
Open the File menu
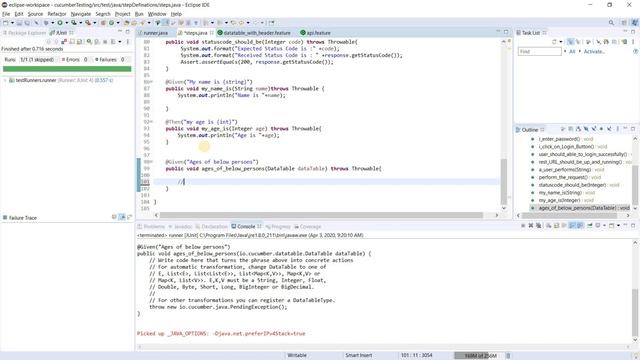[6, 14]
